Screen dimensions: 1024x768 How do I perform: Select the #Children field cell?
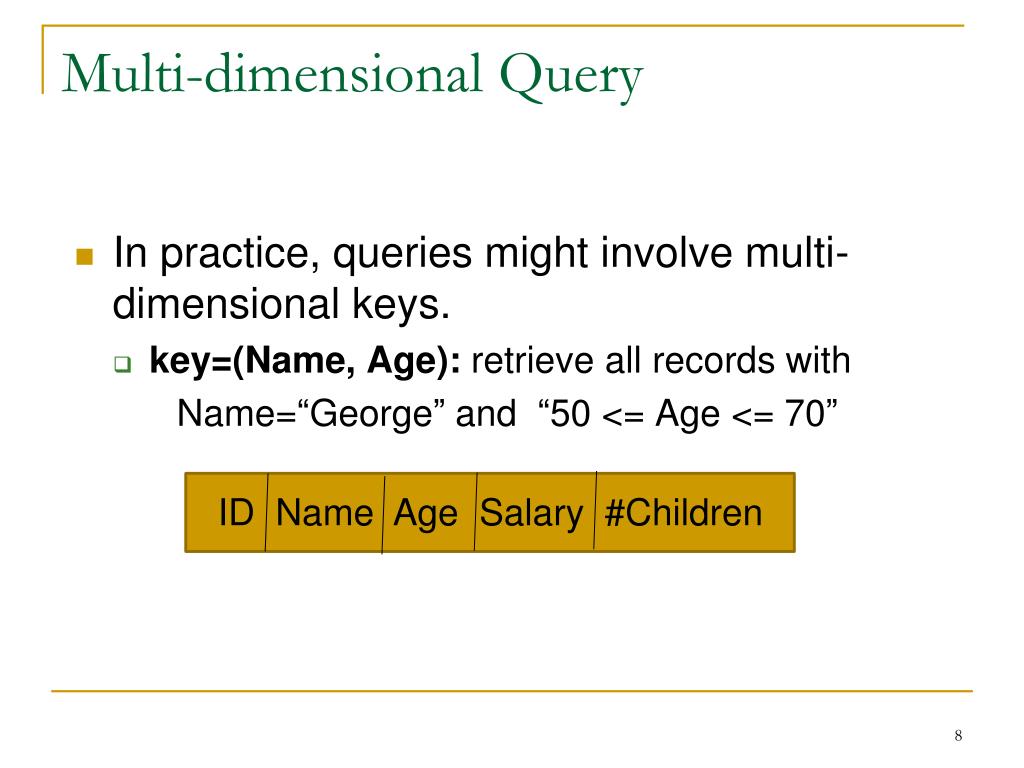pos(694,512)
